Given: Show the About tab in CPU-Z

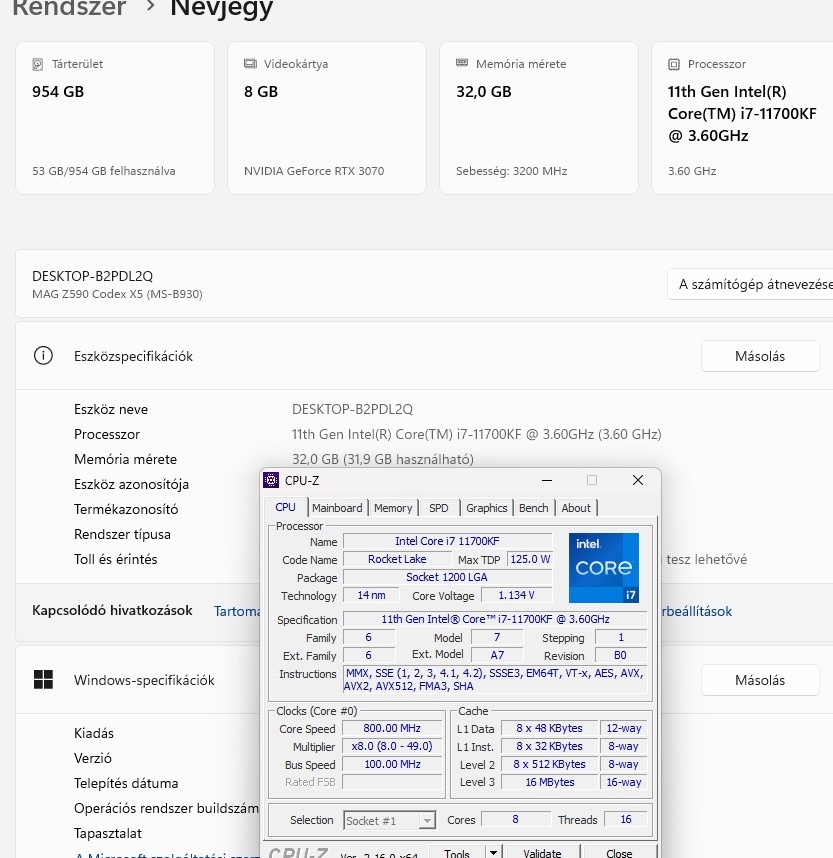Looking at the screenshot, I should 576,508.
